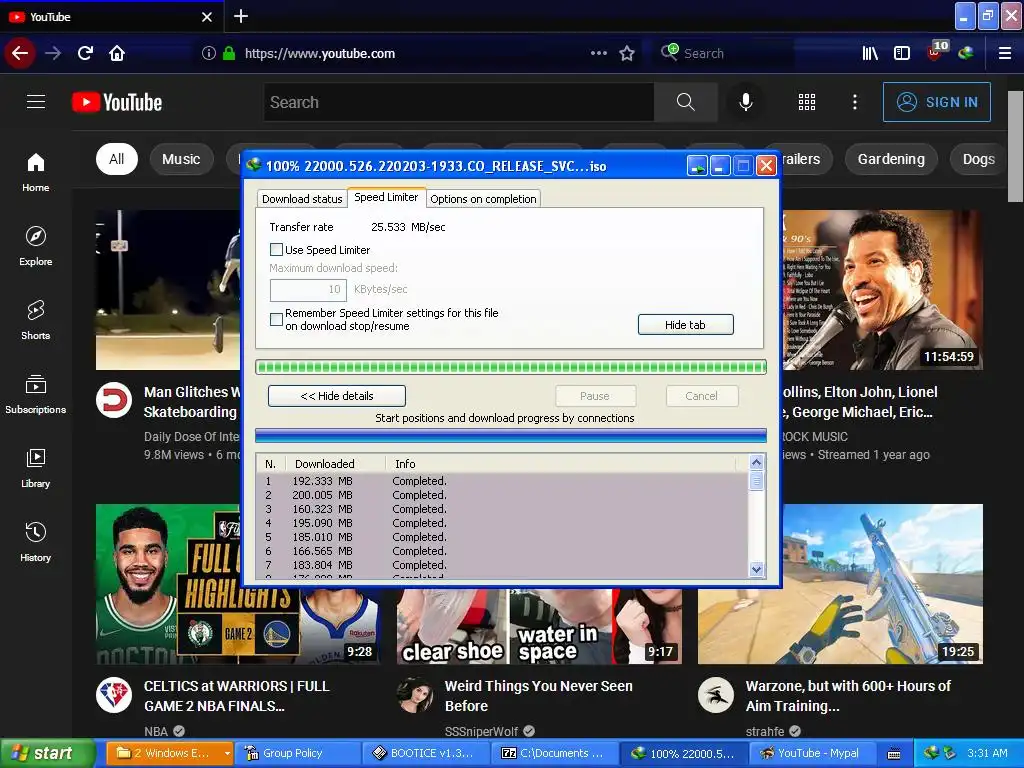Select the Music filter chip
1024x768 pixels.
click(181, 159)
